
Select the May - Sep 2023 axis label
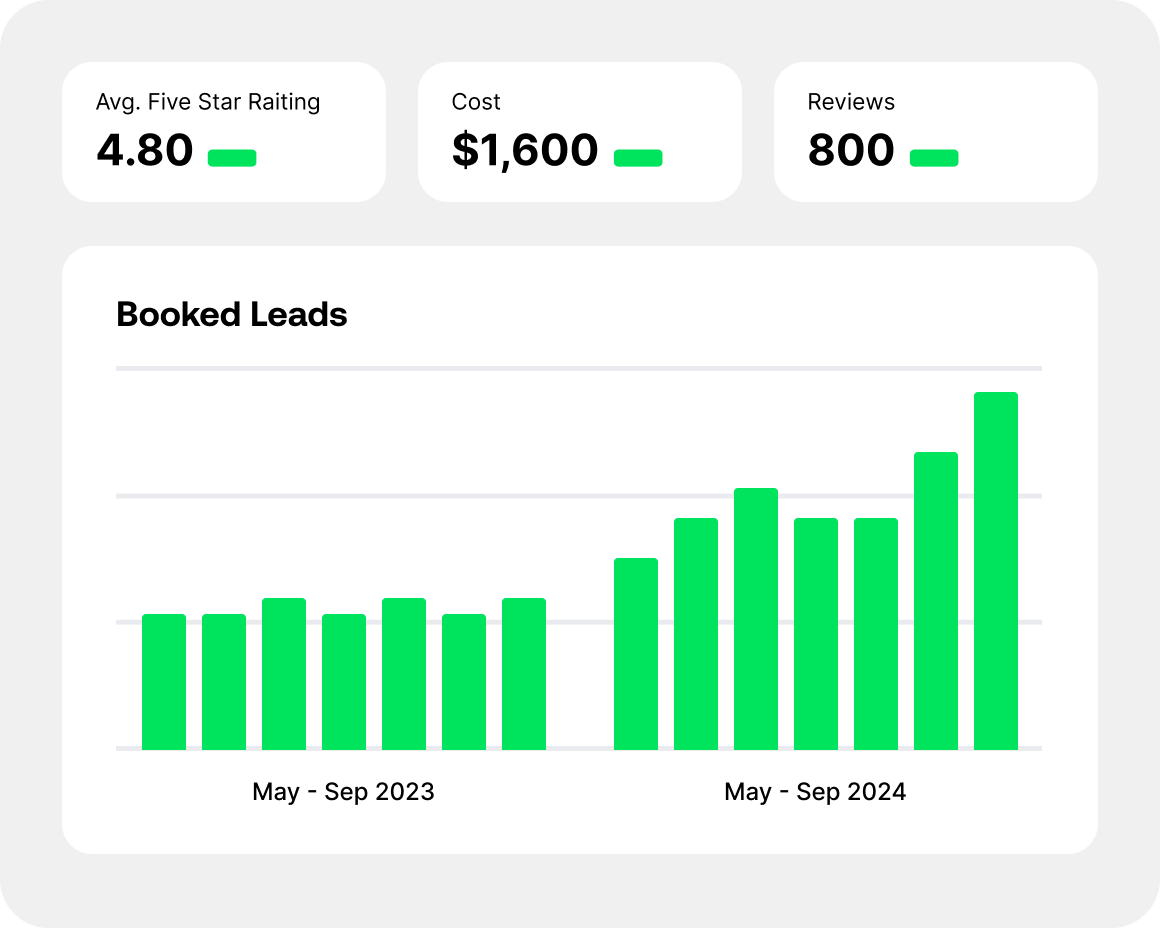pos(343,792)
